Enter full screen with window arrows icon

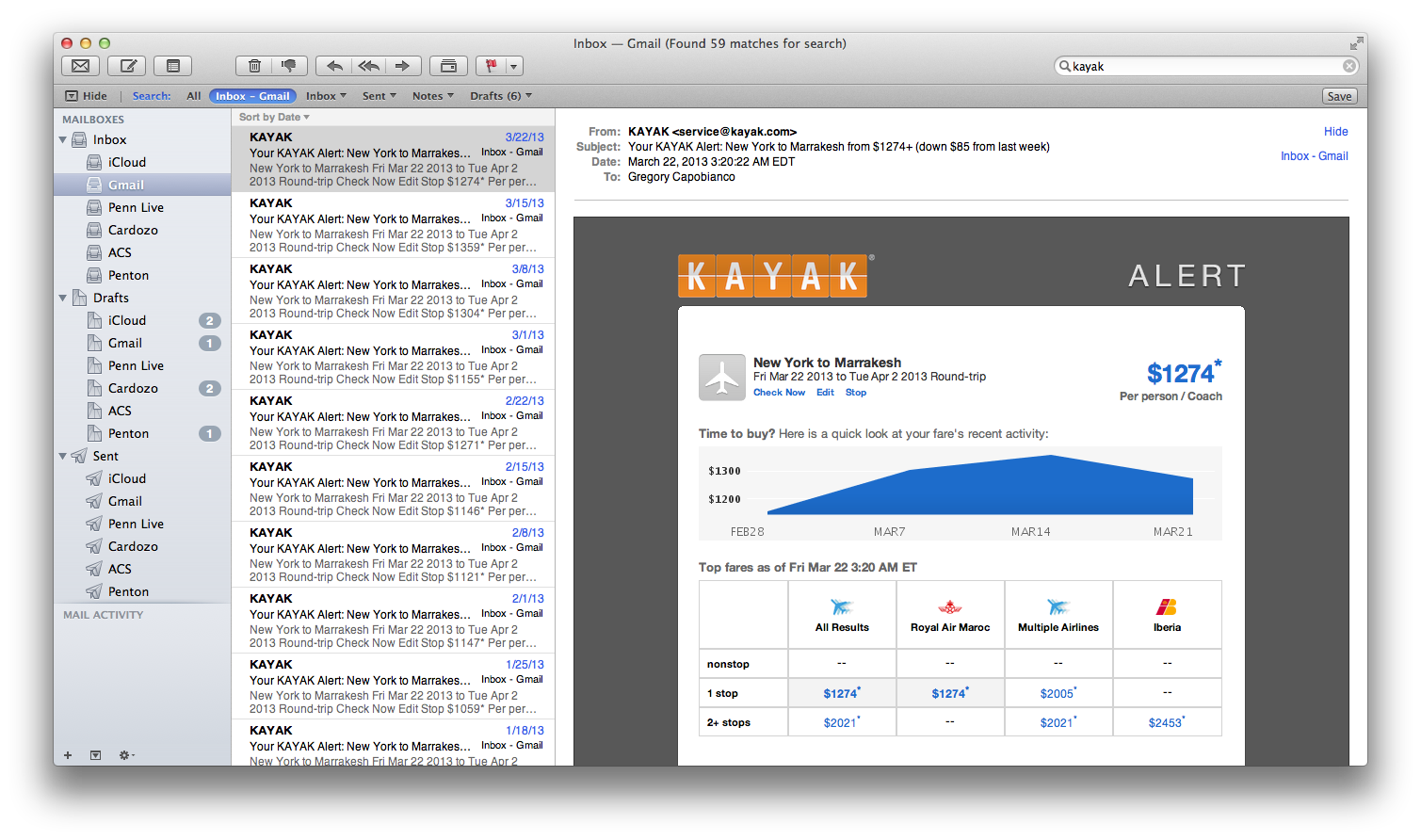pos(1356,43)
